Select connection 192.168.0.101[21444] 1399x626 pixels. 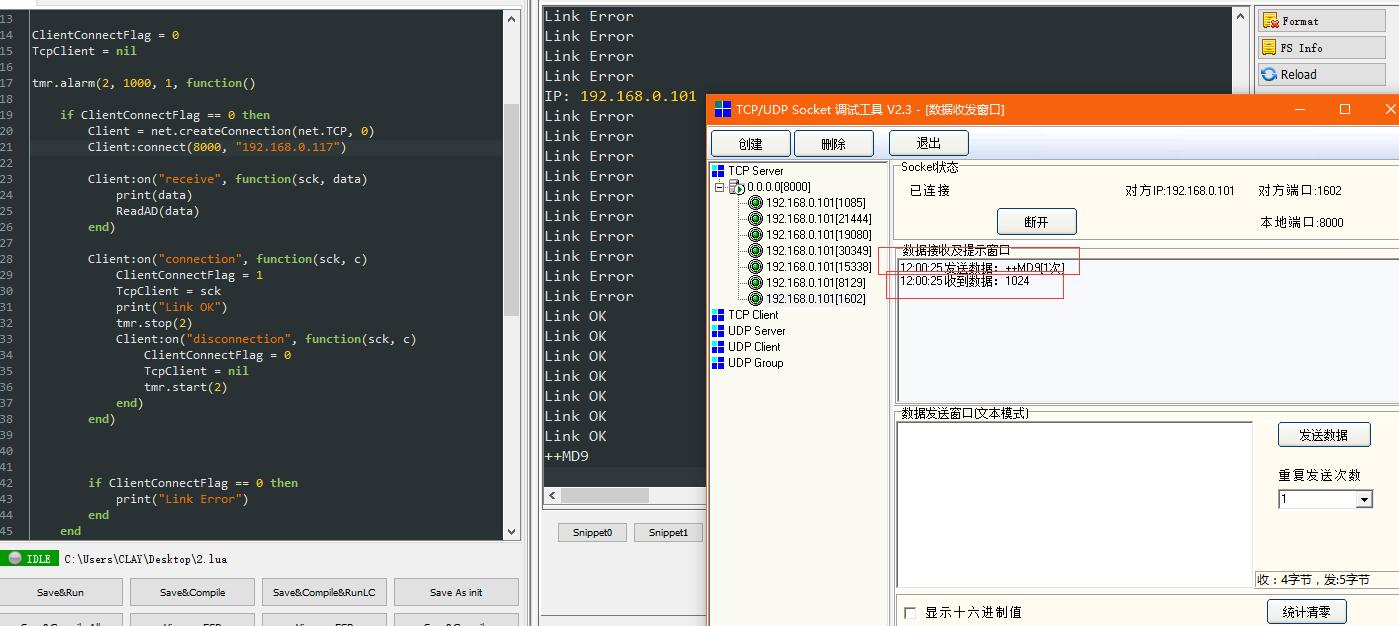point(818,219)
